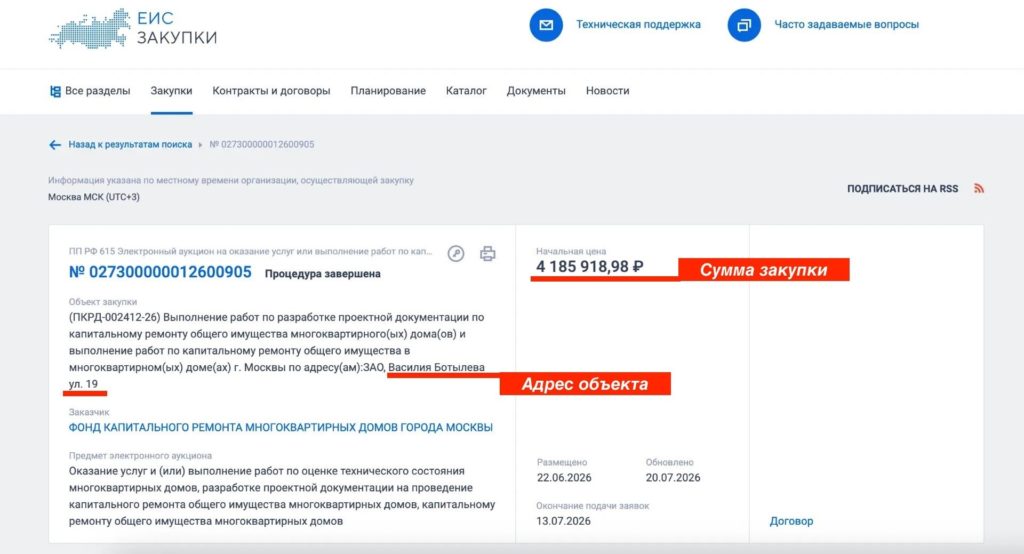Open the Новости section
This screenshot has height=554, width=1024.
pos(607,91)
